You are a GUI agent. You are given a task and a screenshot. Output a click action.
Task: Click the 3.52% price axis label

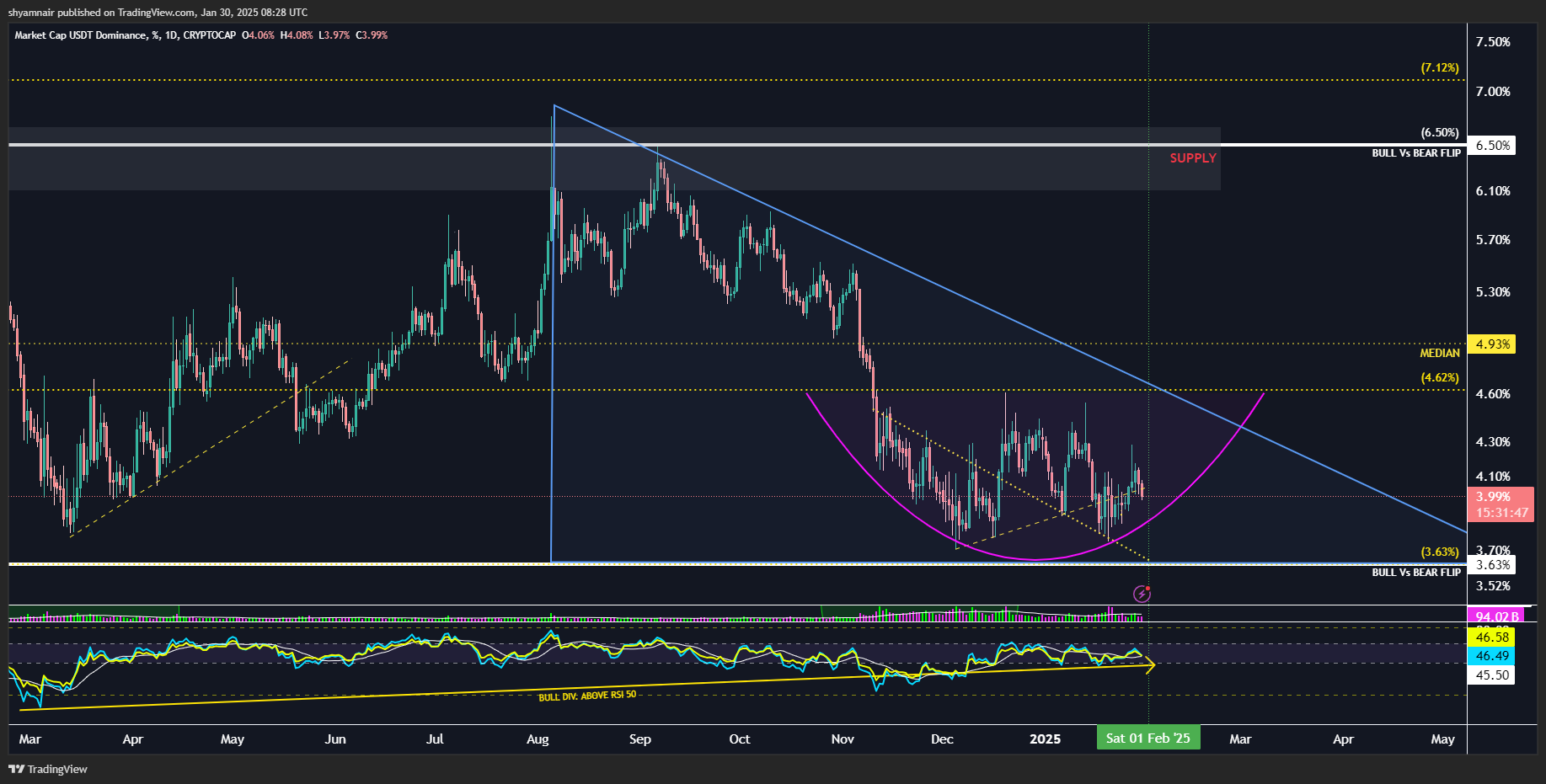pos(1493,586)
